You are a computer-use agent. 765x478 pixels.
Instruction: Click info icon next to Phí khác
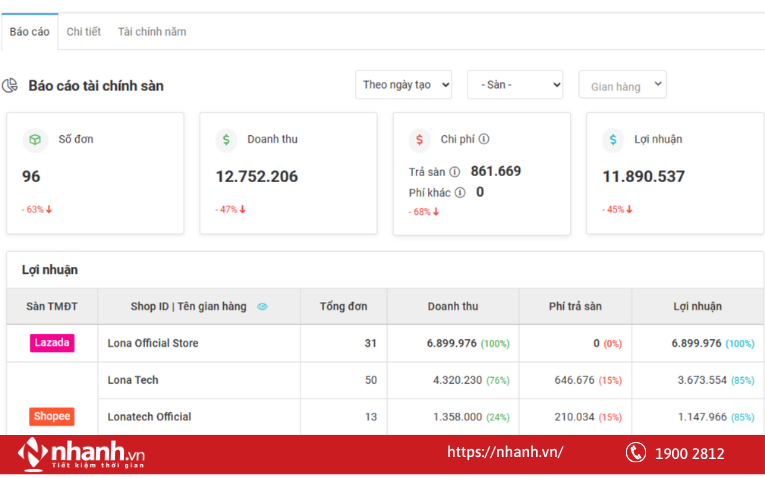coord(460,193)
